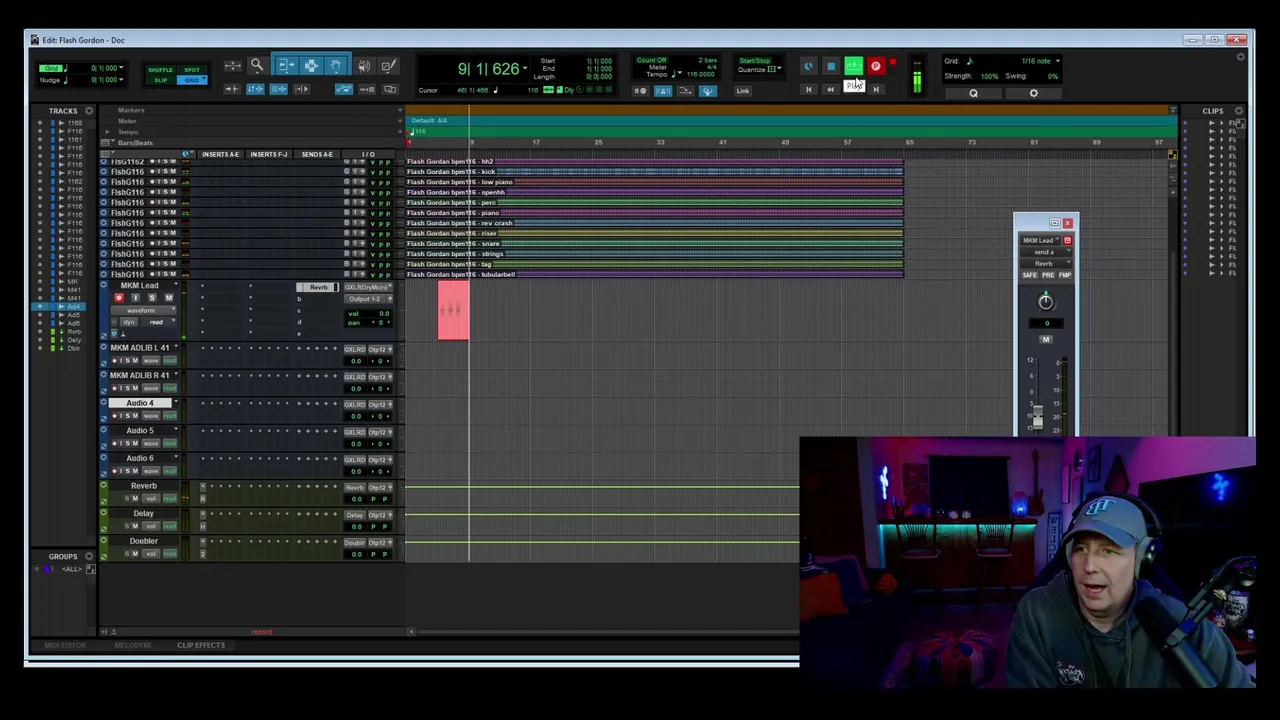The image size is (1280, 720).
Task: Expand the Tempo ruler
Action: [x=107, y=132]
